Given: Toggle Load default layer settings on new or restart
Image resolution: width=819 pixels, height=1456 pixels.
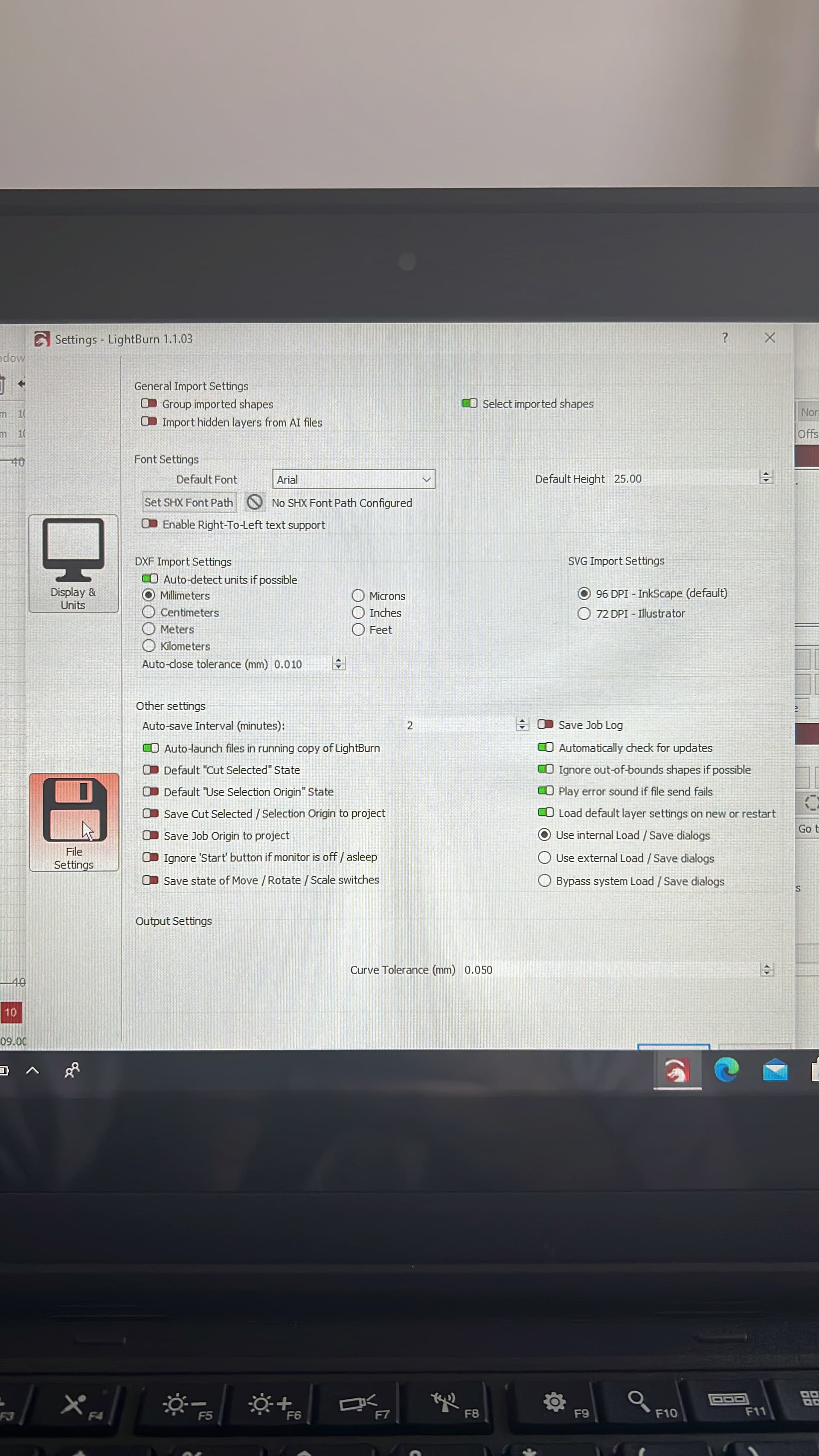Looking at the screenshot, I should (546, 813).
